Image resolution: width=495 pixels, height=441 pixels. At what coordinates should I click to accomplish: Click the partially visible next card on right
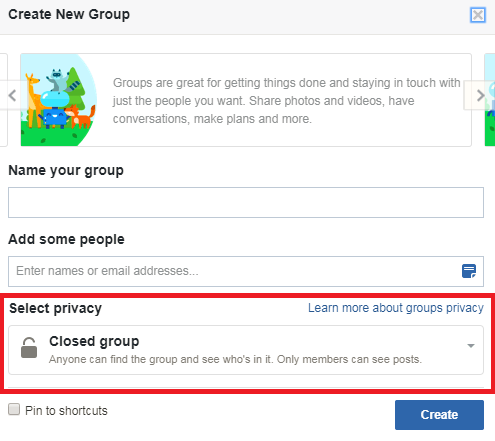click(x=490, y=100)
